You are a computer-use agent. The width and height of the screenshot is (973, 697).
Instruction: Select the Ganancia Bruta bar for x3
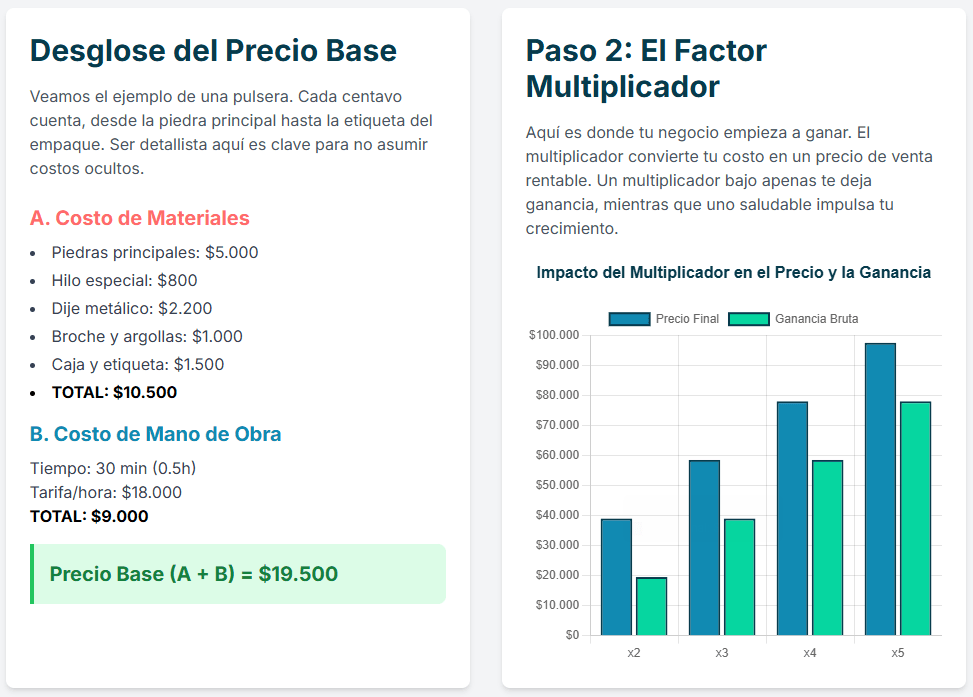coord(739,576)
